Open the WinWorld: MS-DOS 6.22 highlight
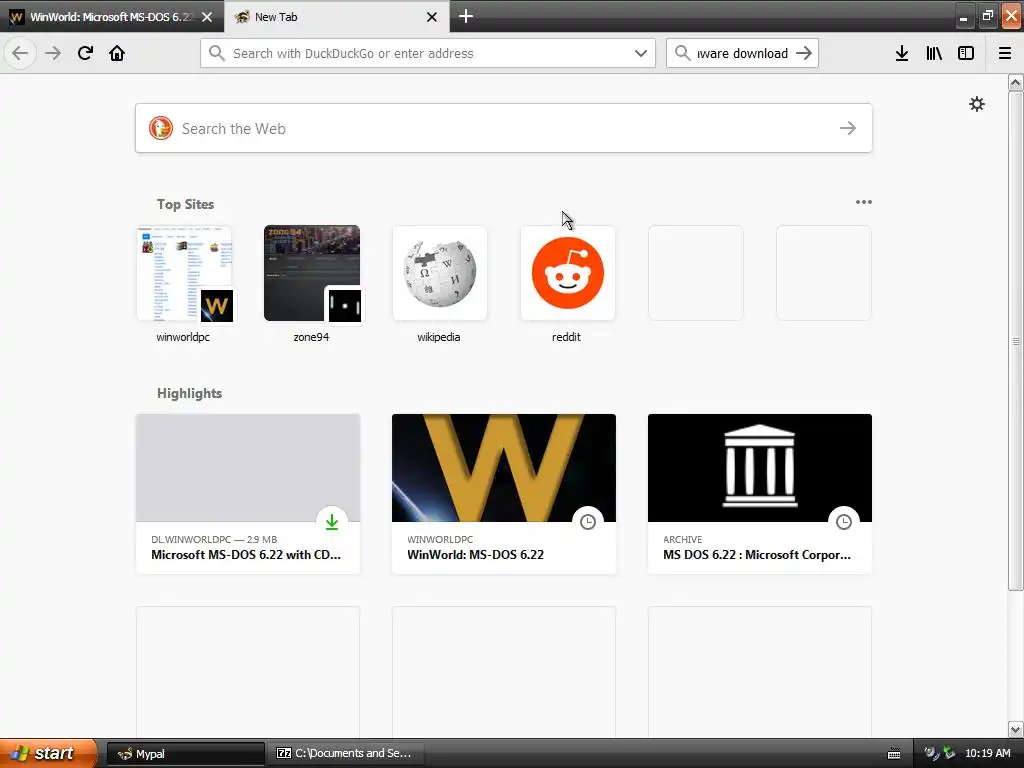This screenshot has height=768, width=1024. coord(504,494)
